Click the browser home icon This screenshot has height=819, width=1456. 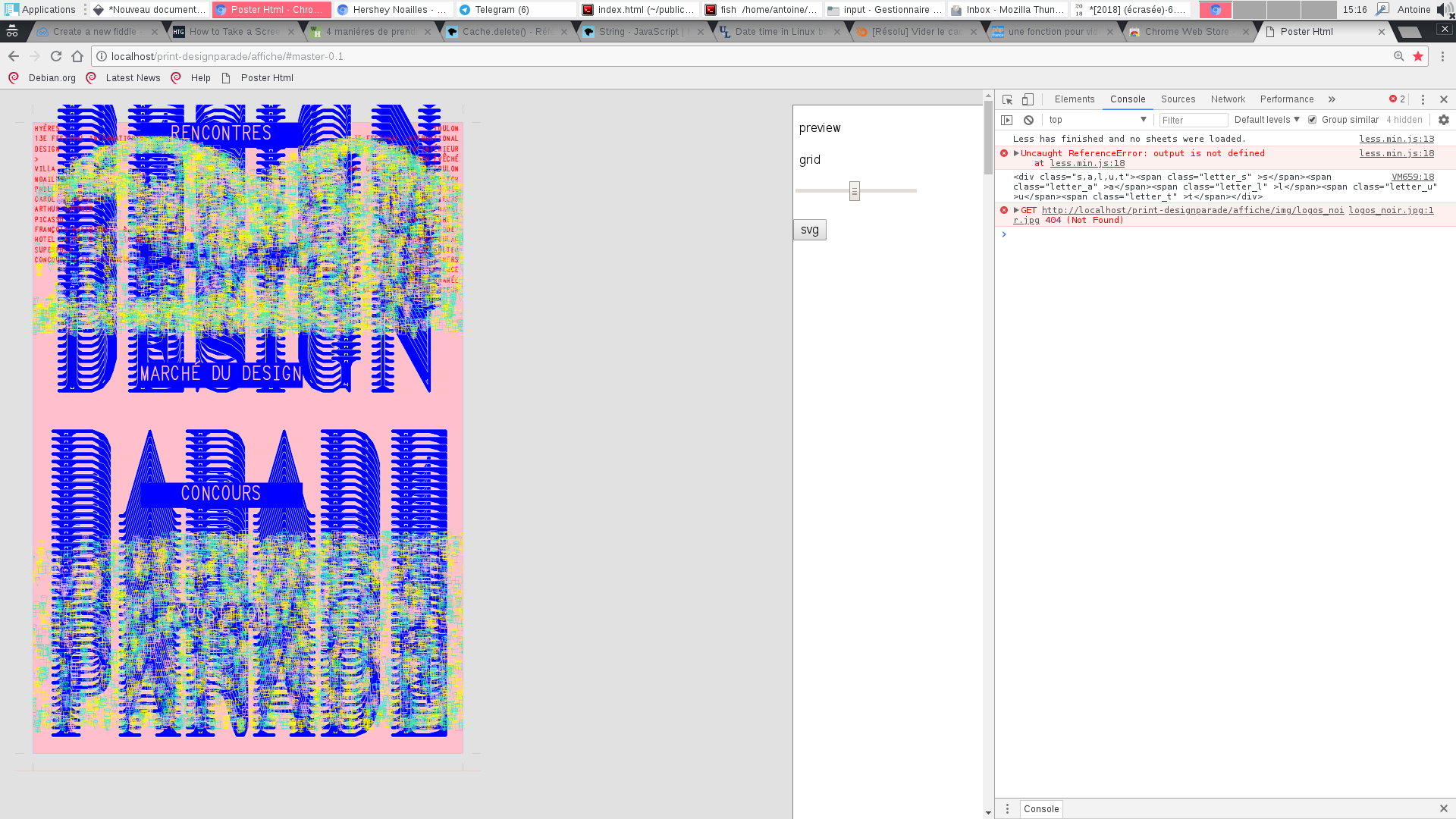pyautogui.click(x=77, y=56)
